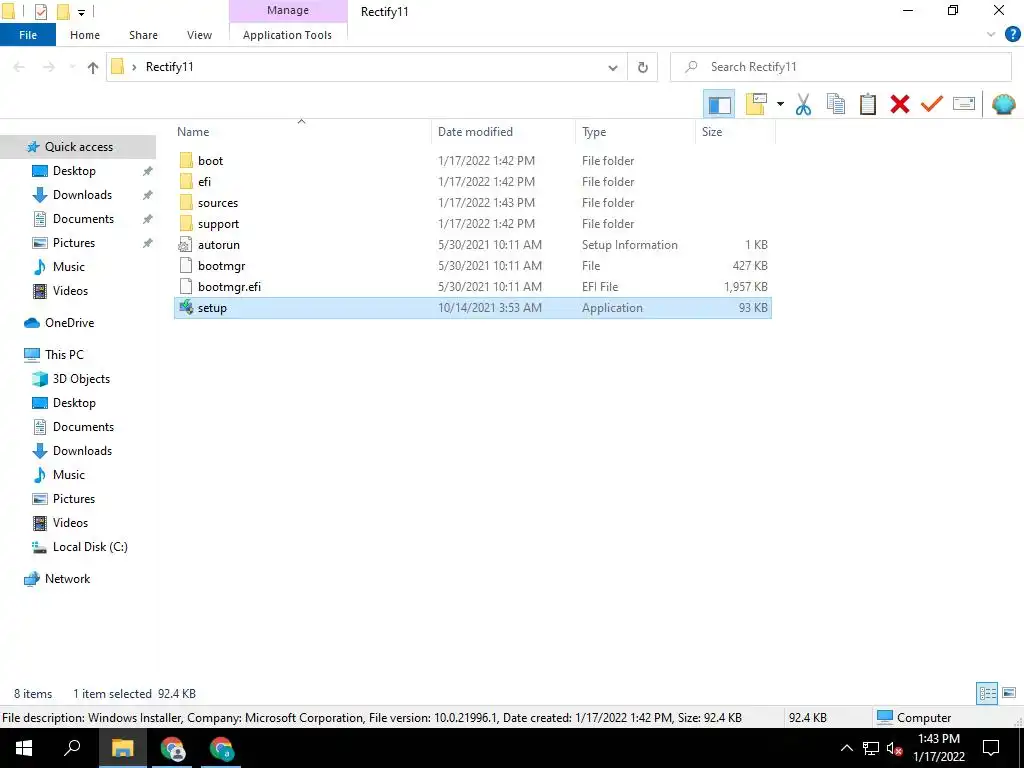The image size is (1024, 768).
Task: Show hidden system tray icons
Action: click(846, 748)
